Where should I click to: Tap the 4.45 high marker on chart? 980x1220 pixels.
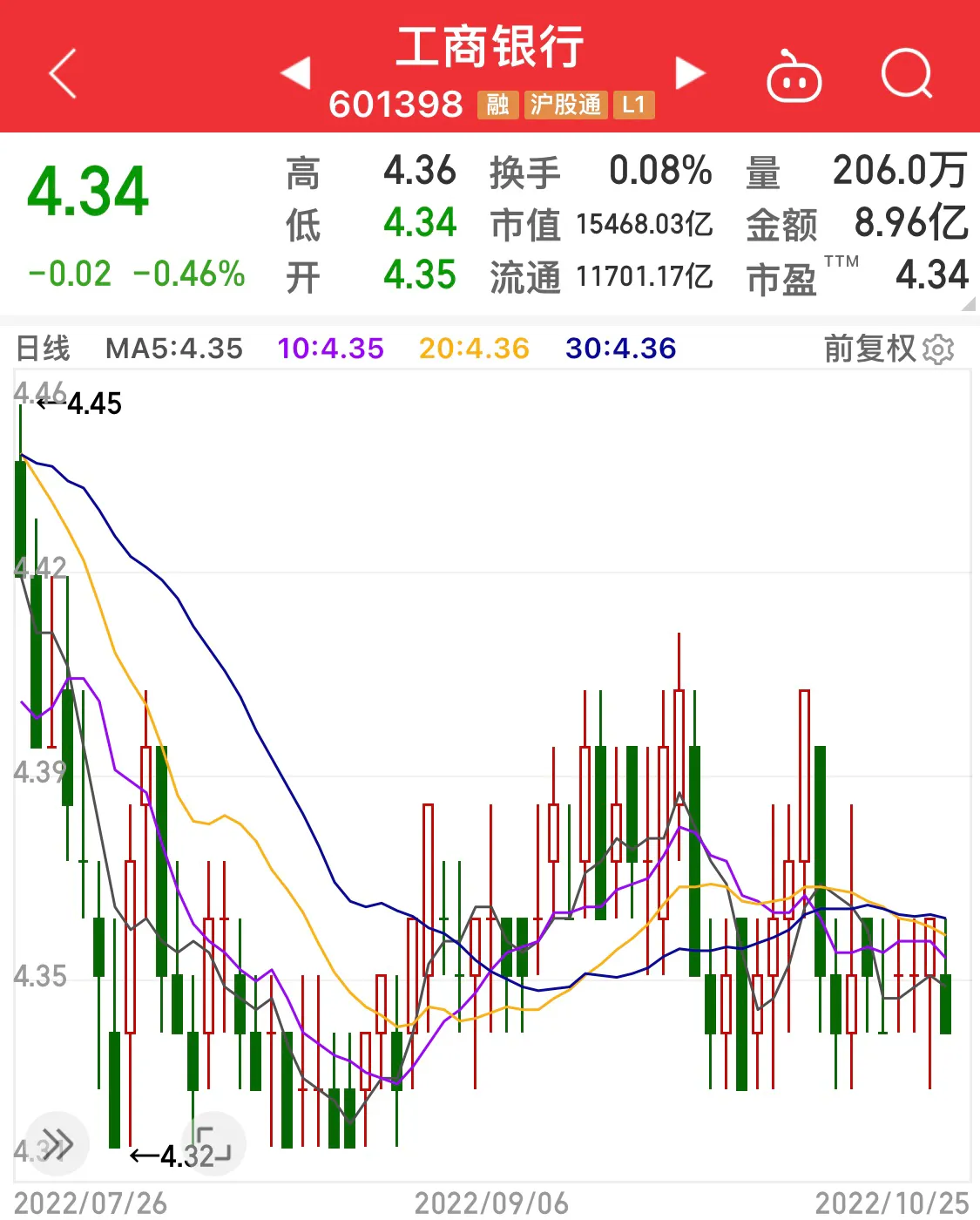(80, 403)
